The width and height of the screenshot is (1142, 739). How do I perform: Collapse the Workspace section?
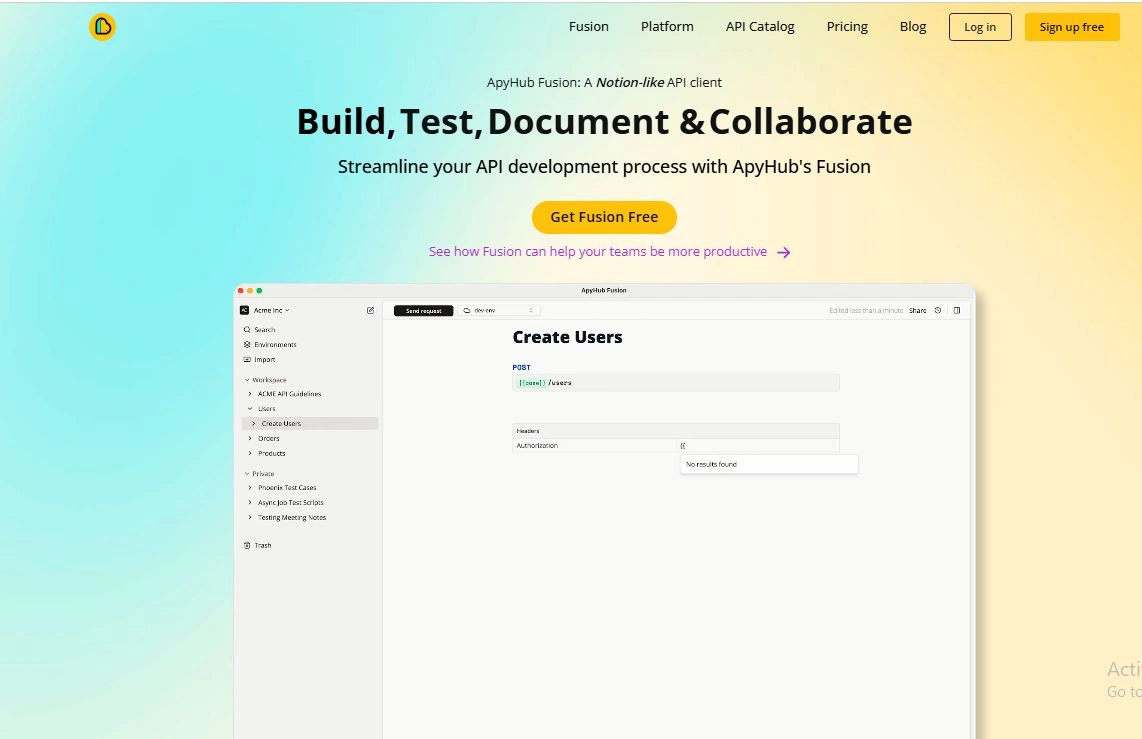(x=247, y=380)
